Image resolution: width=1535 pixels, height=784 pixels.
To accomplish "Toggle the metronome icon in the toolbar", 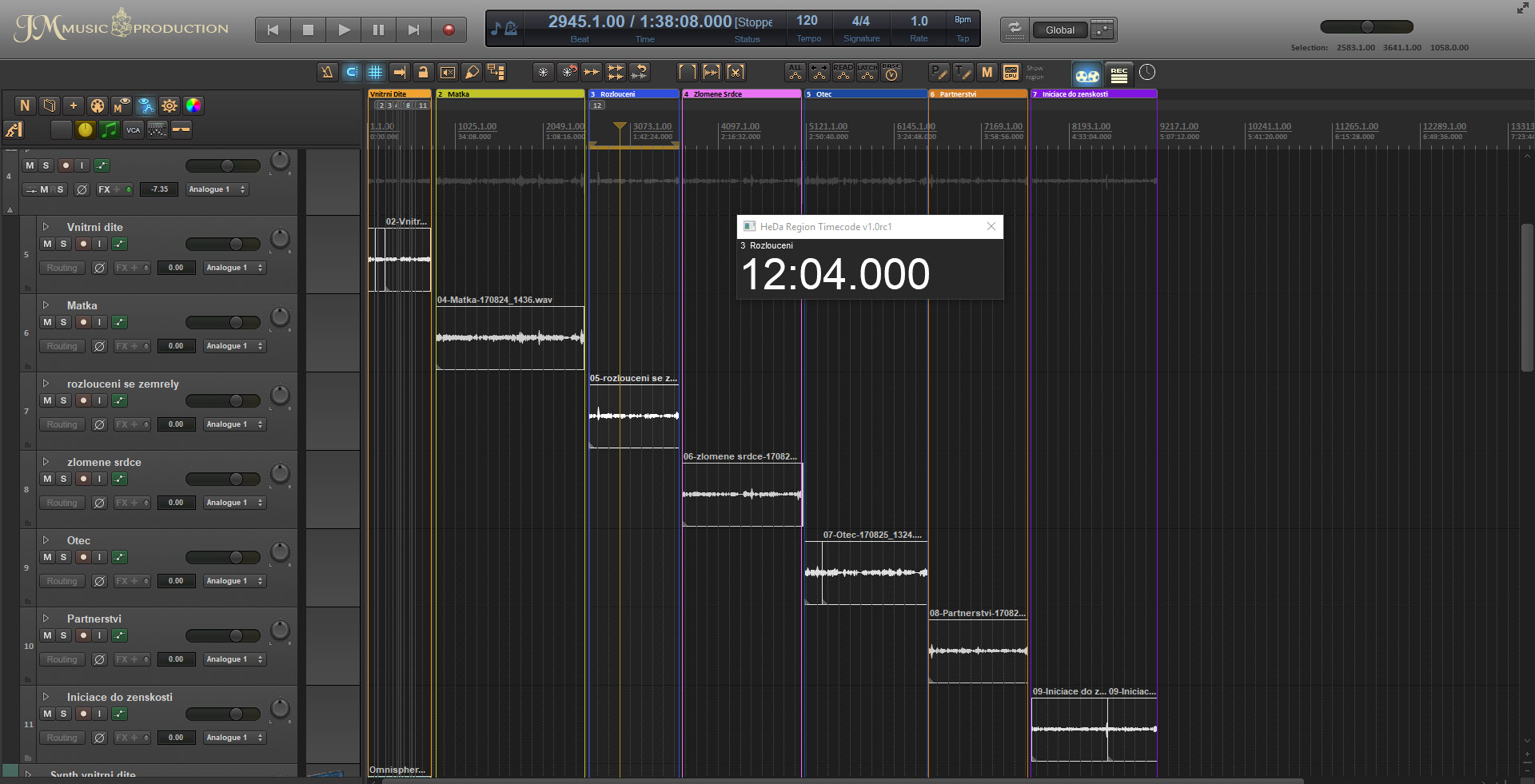I will point(327,73).
